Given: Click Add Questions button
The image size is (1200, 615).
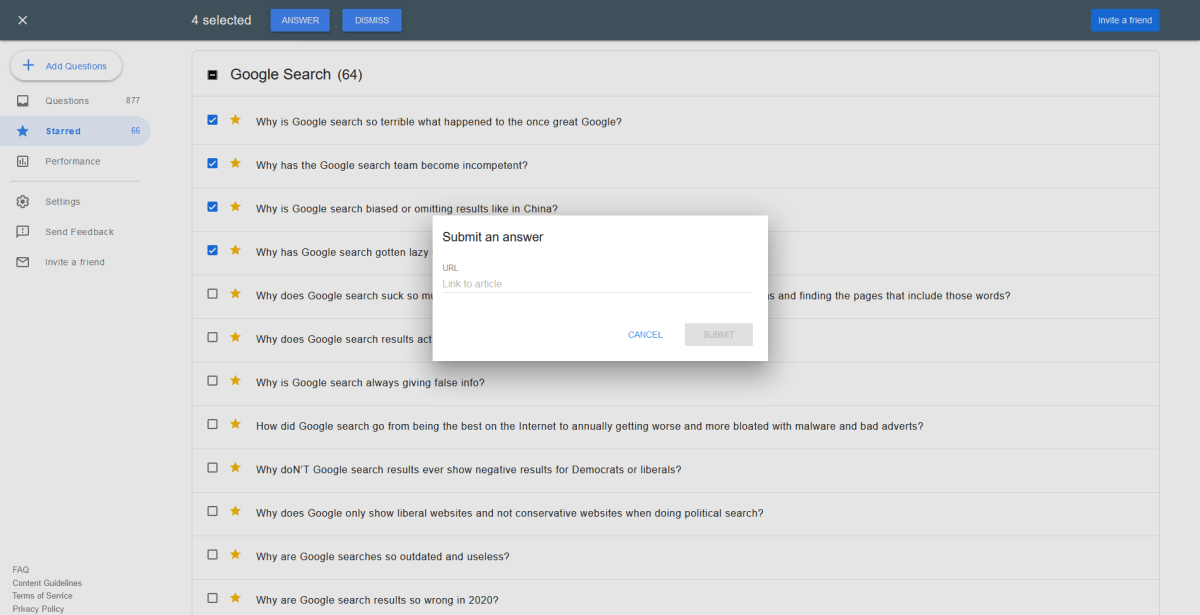Looking at the screenshot, I should click(x=66, y=66).
